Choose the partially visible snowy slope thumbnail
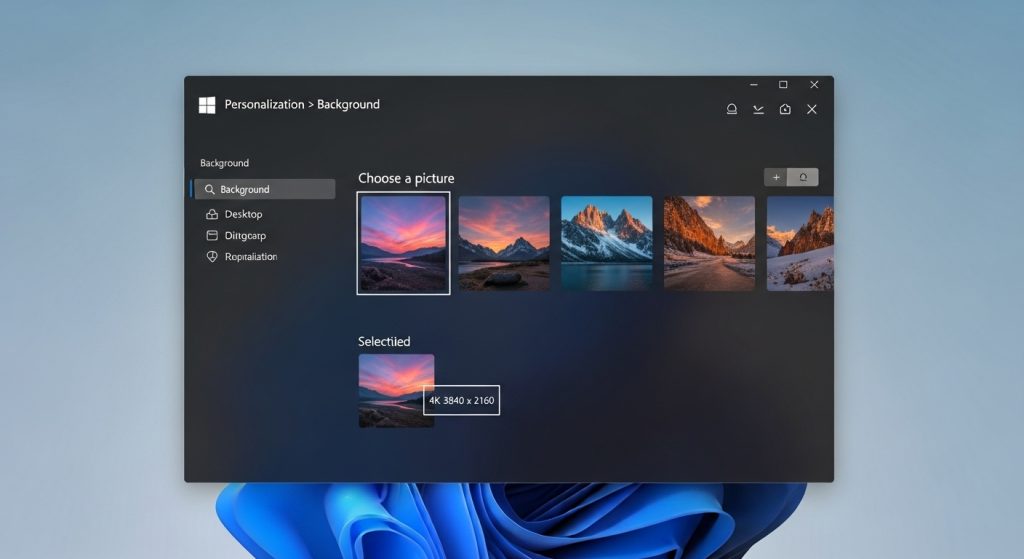The width and height of the screenshot is (1024, 559). (x=800, y=243)
